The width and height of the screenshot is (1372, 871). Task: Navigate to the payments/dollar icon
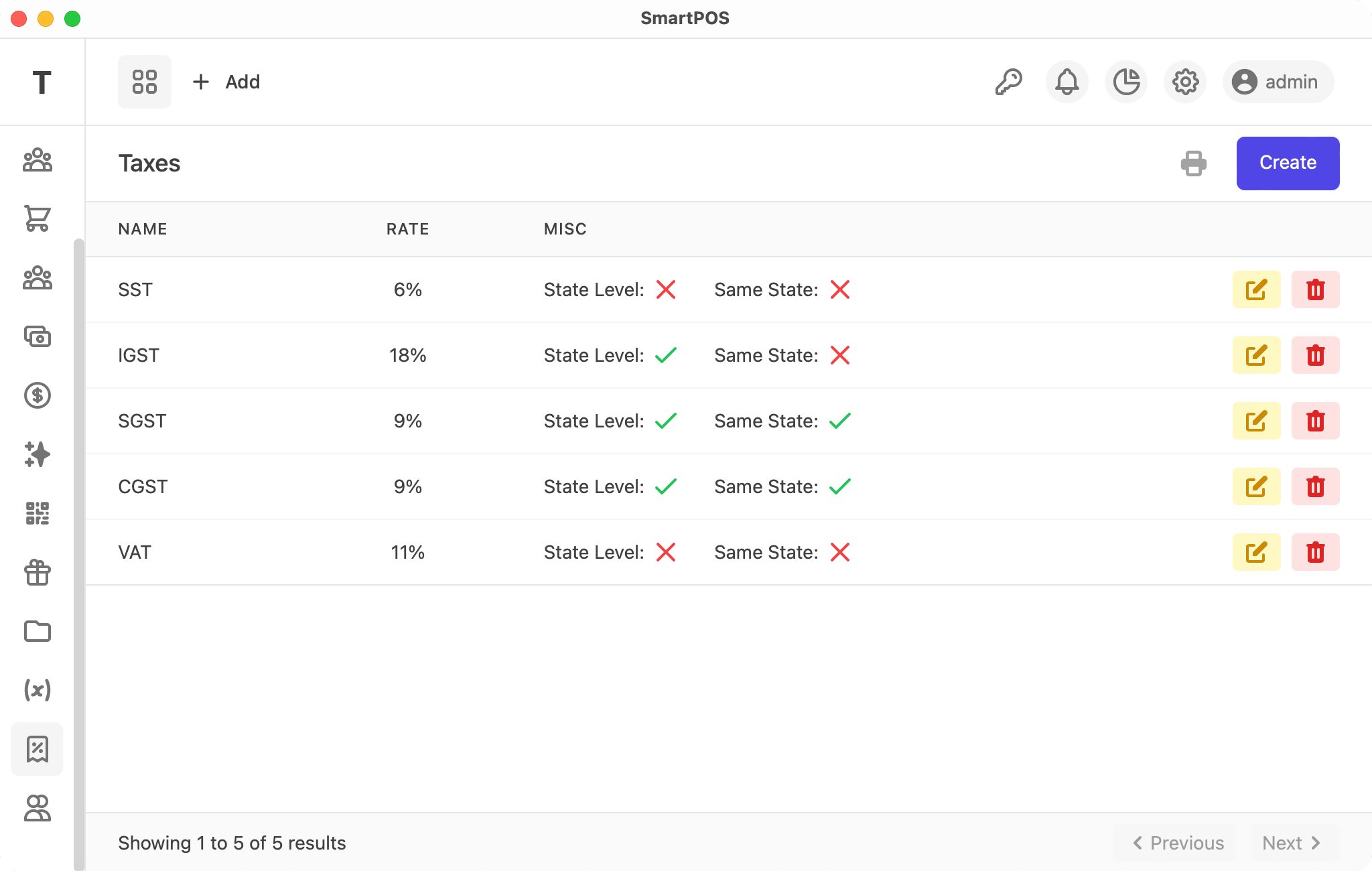coord(37,395)
